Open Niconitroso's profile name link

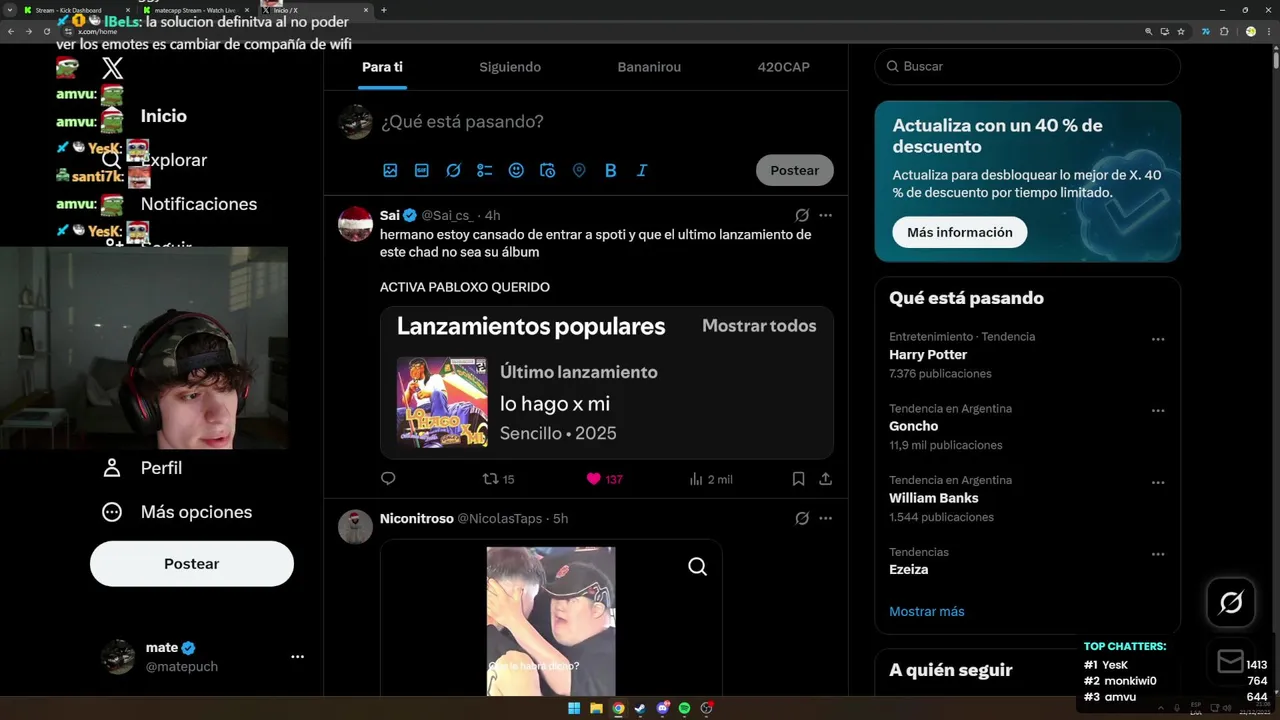point(417,518)
